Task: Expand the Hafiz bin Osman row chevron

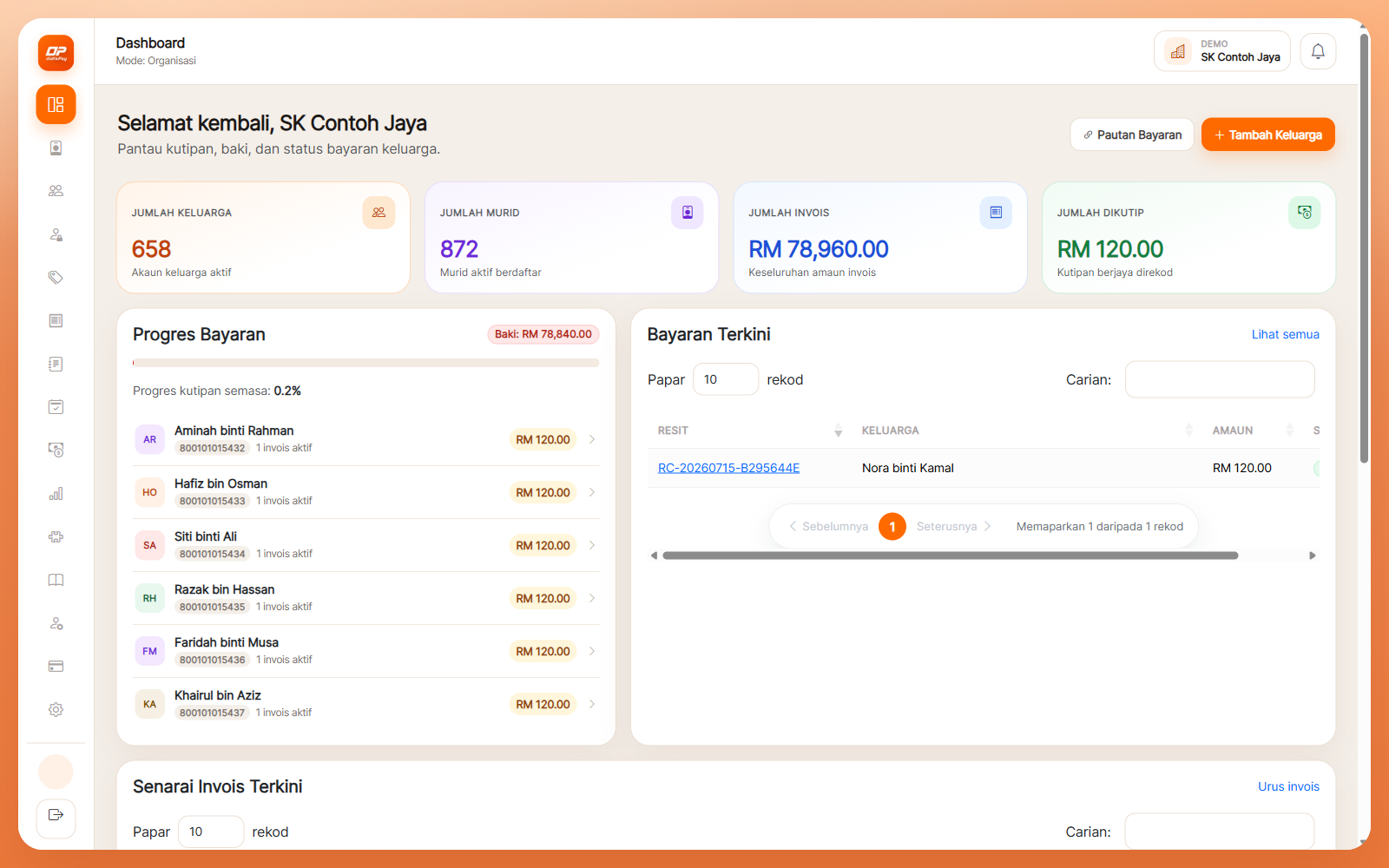Action: click(592, 492)
